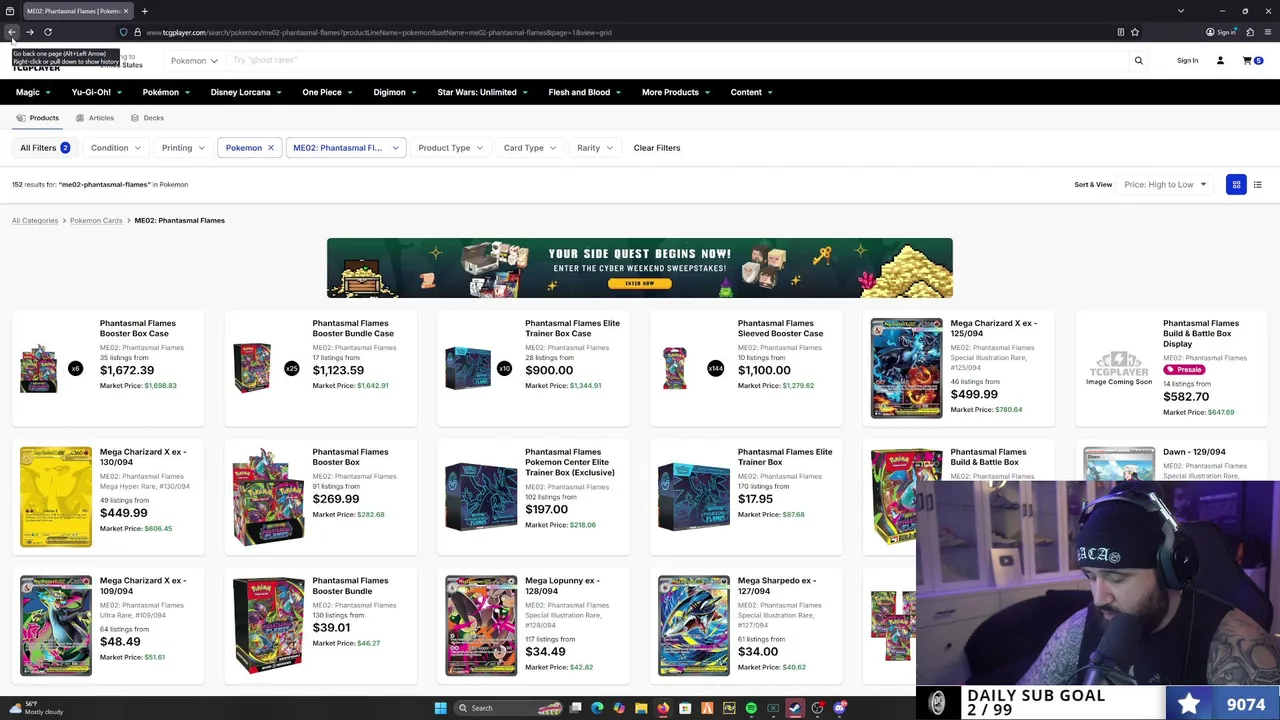The width and height of the screenshot is (1280, 720).
Task: Open the Flesh and Blood menu
Action: (585, 92)
